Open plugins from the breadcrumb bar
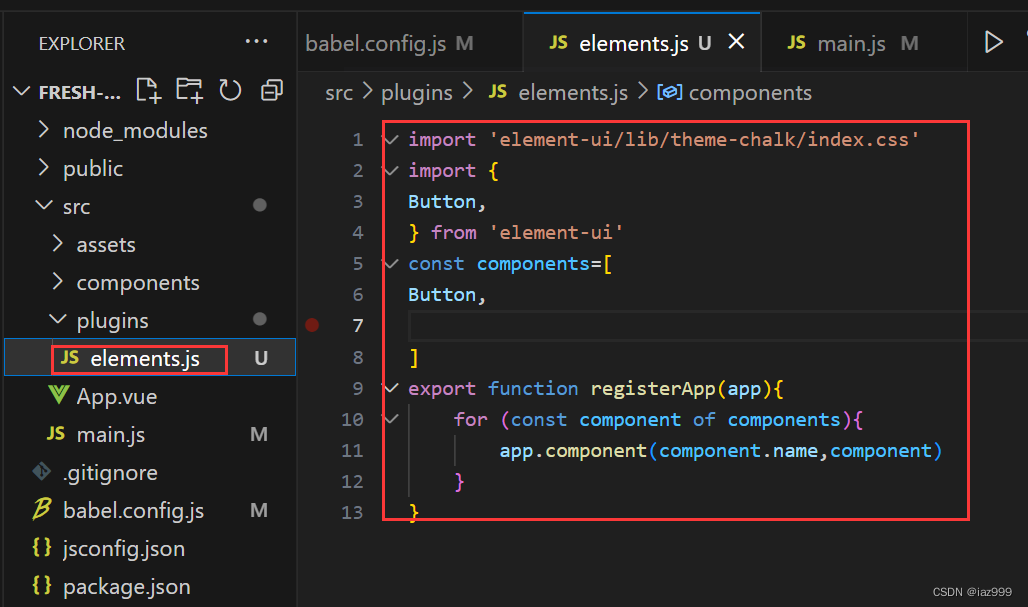1028x607 pixels. coord(416,92)
